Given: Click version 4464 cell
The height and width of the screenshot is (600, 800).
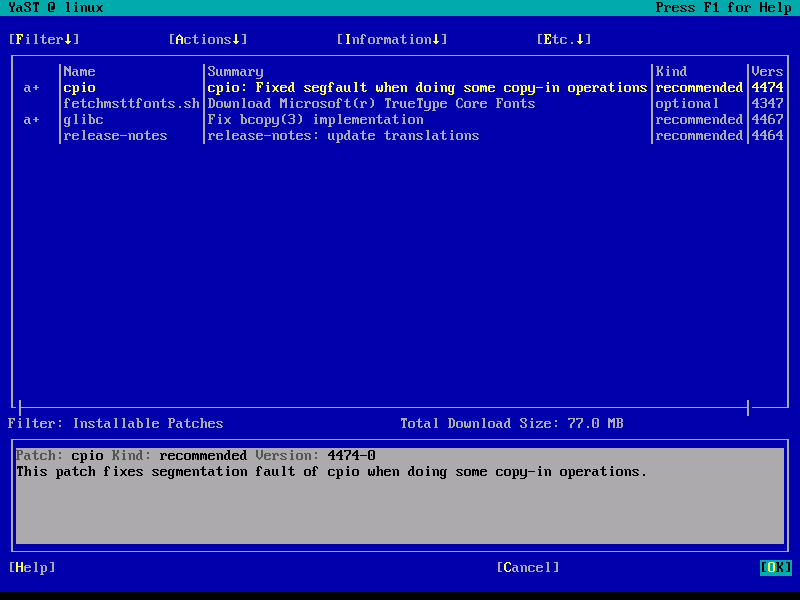Looking at the screenshot, I should pos(767,136).
